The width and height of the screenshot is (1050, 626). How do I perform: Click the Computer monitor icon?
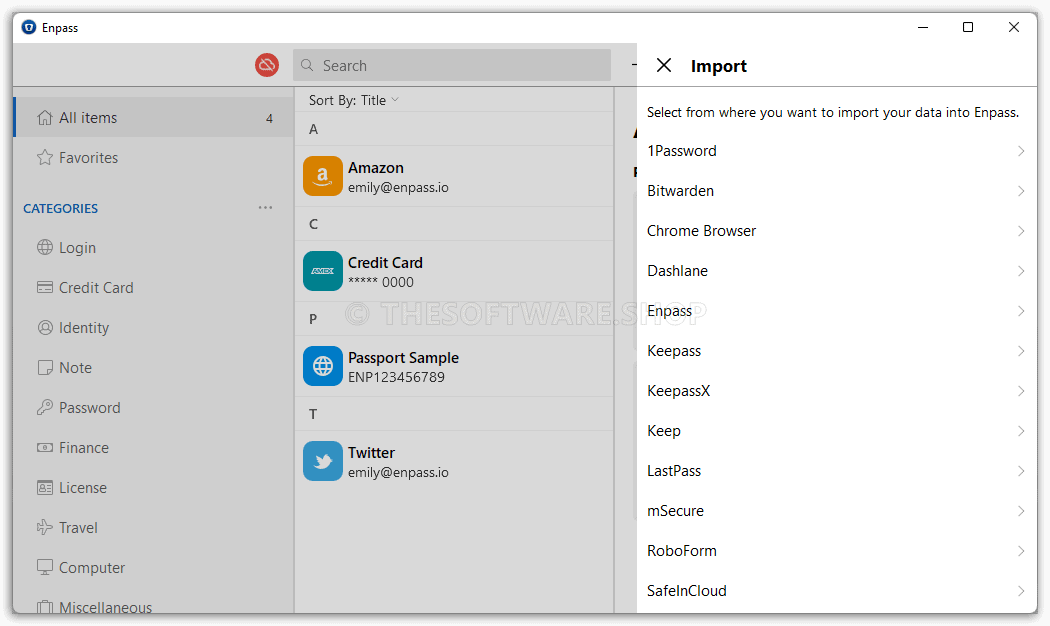(x=45, y=567)
